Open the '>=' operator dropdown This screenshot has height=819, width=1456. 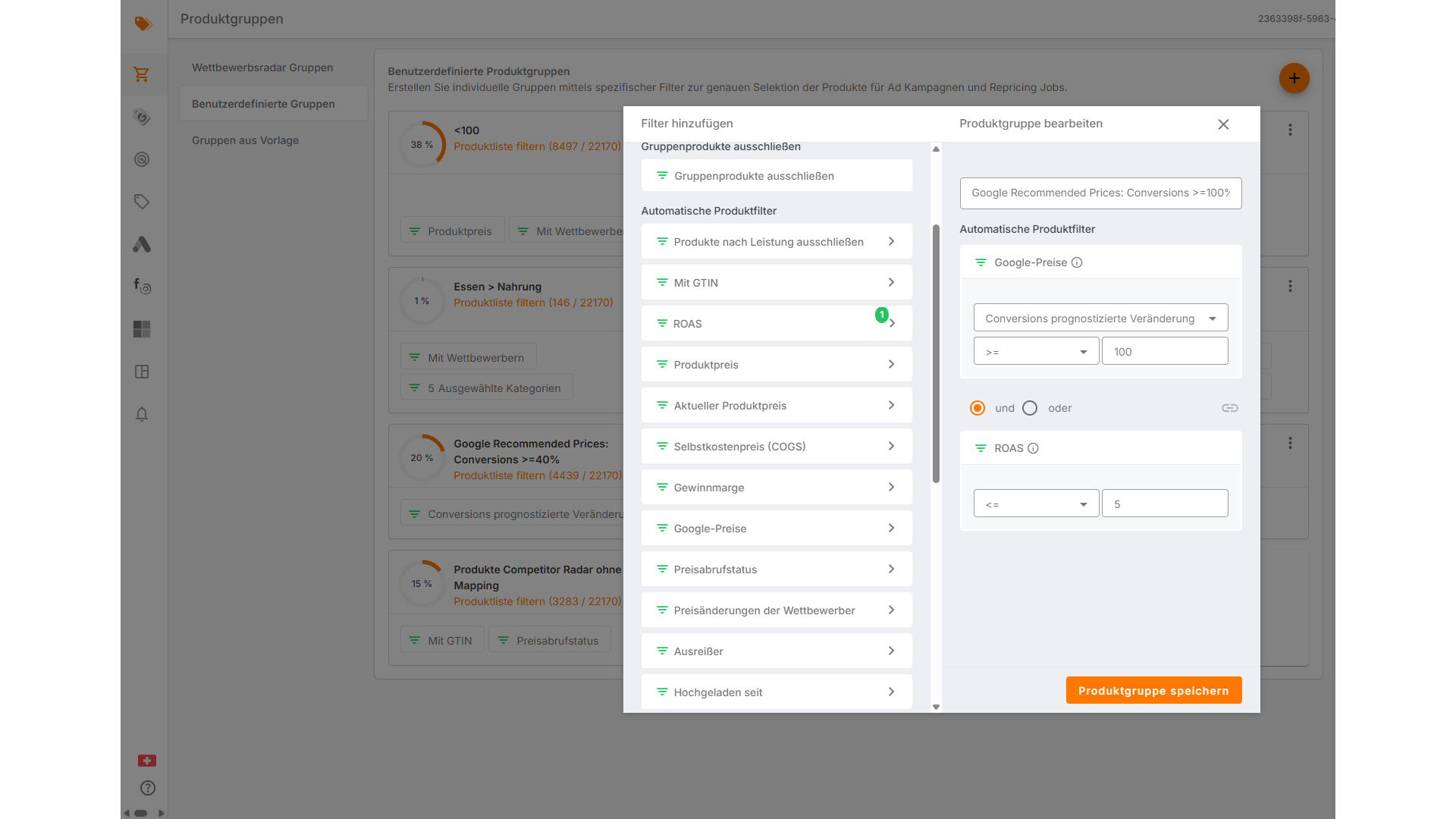1036,351
